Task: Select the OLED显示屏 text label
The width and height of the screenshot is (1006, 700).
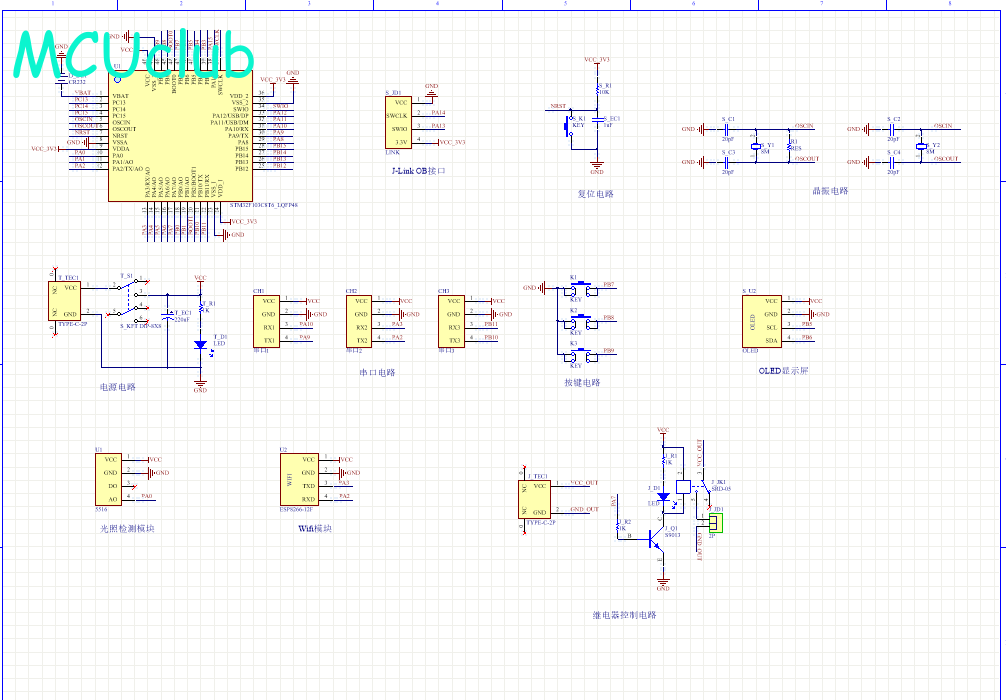Action: tap(782, 370)
